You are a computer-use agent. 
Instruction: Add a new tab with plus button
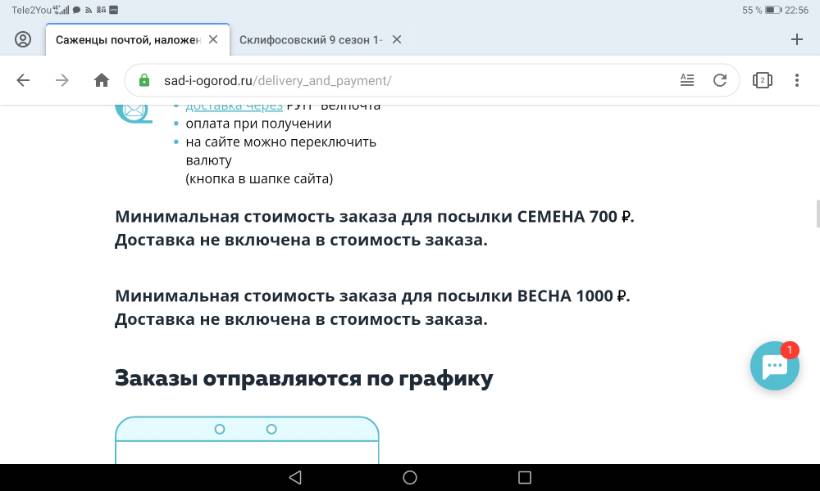click(797, 39)
